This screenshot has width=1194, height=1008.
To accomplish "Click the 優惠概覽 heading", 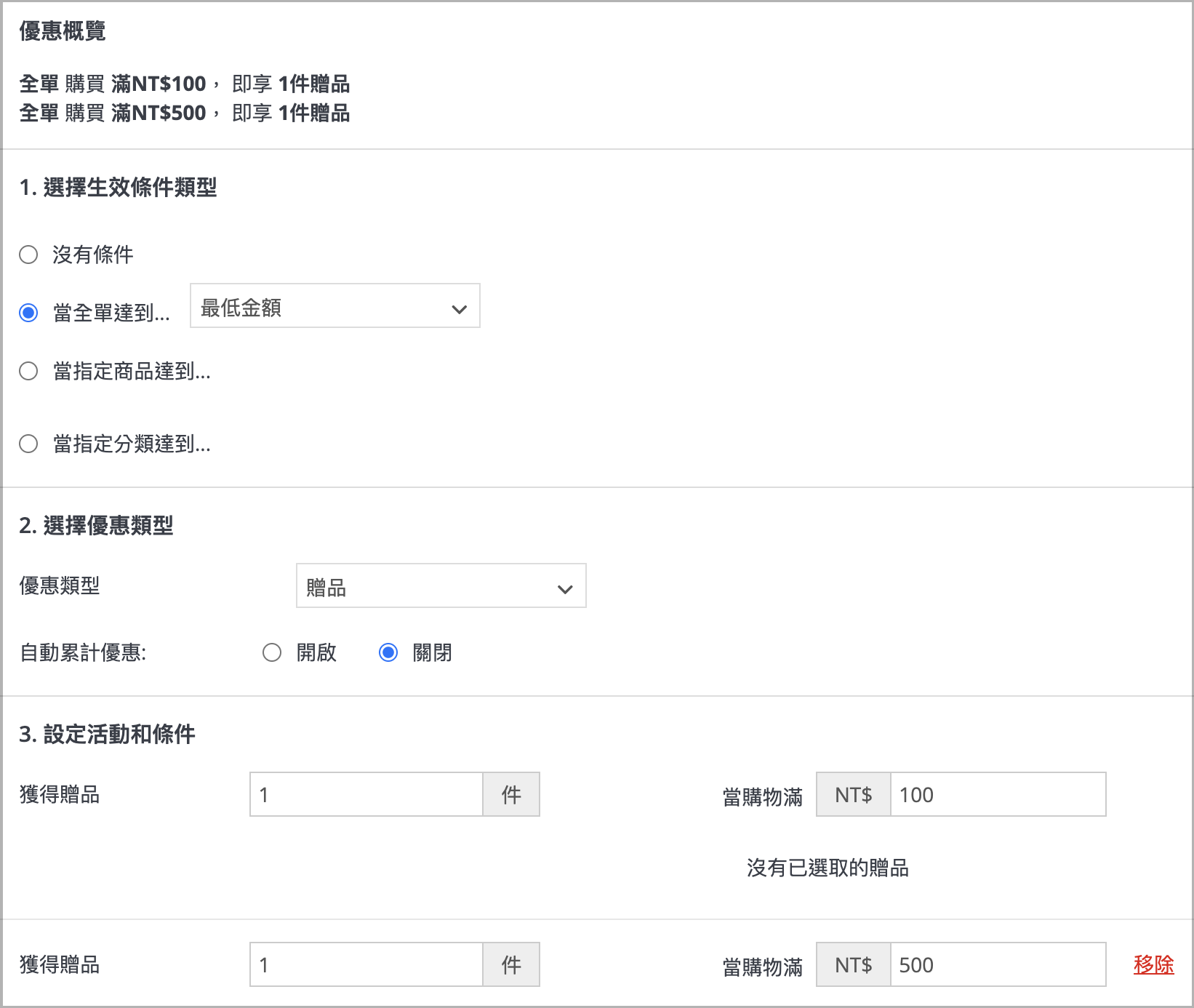I will click(x=63, y=31).
